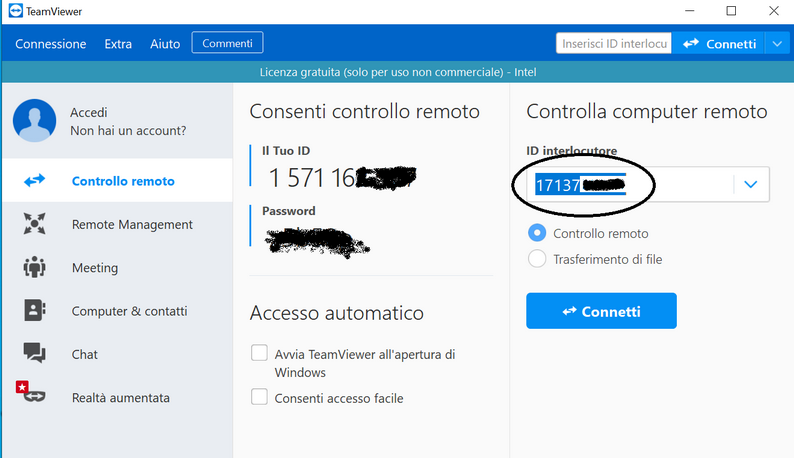Open the Extra menu

(x=118, y=44)
